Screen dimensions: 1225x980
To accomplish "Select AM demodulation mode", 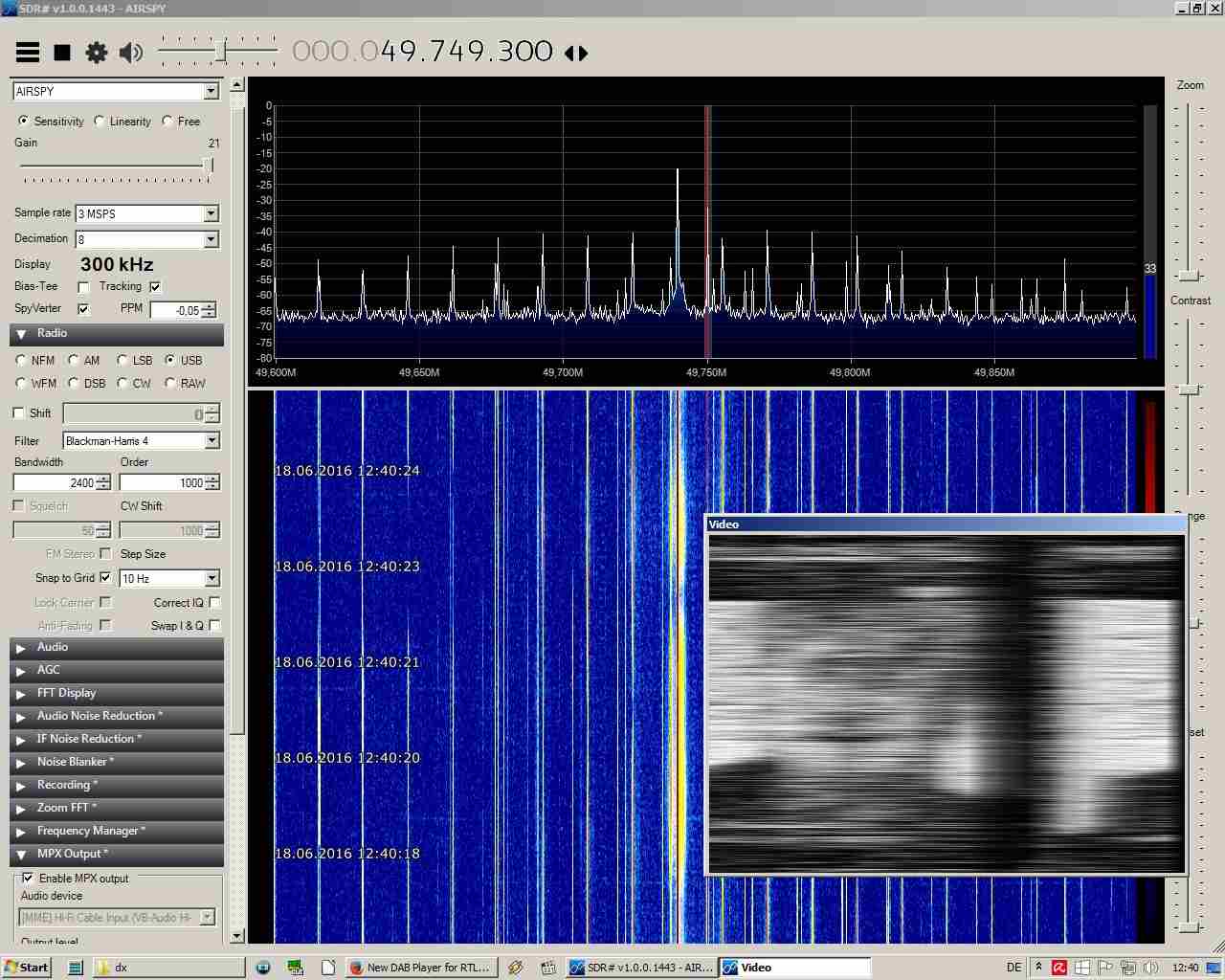I will (x=73, y=361).
